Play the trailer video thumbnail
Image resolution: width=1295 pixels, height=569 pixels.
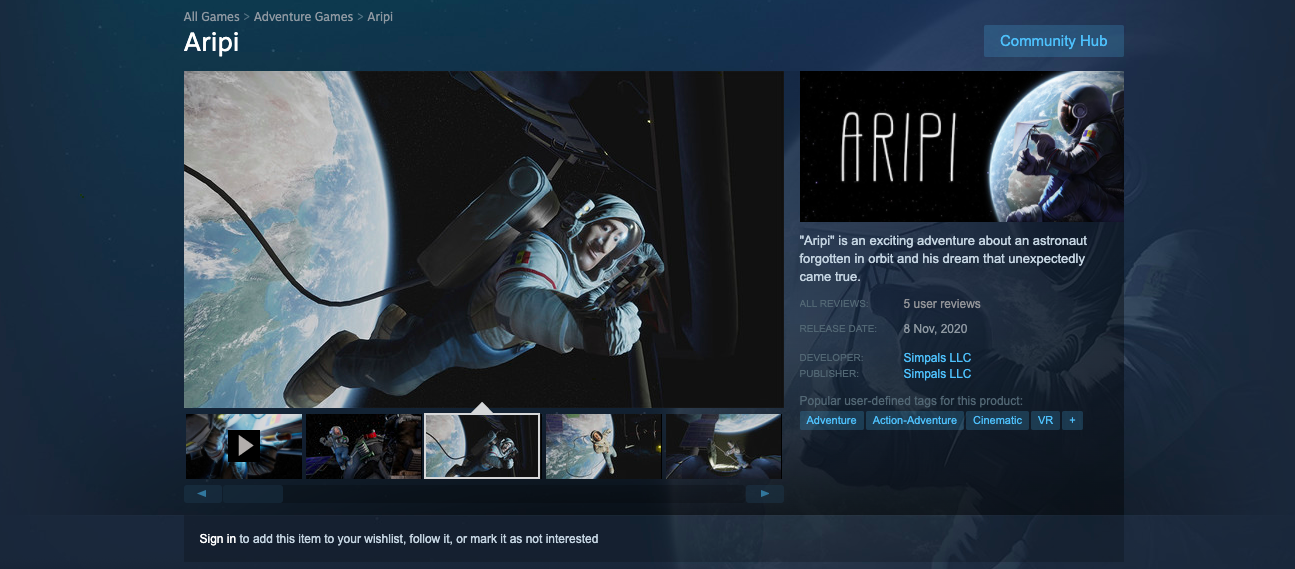pos(244,446)
